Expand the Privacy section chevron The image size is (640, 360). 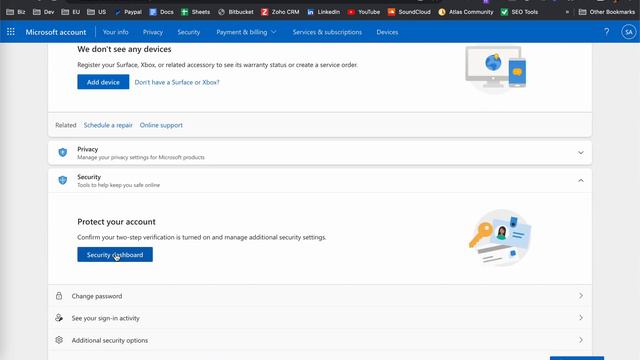(580, 153)
